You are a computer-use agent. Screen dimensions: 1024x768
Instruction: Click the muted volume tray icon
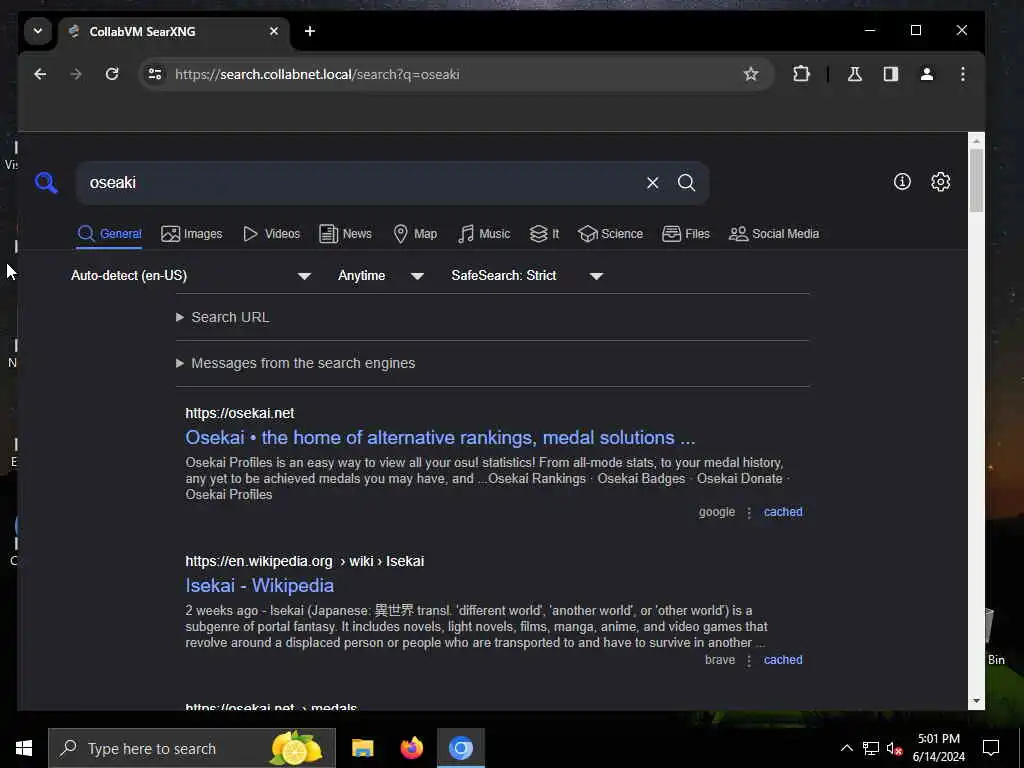(895, 748)
